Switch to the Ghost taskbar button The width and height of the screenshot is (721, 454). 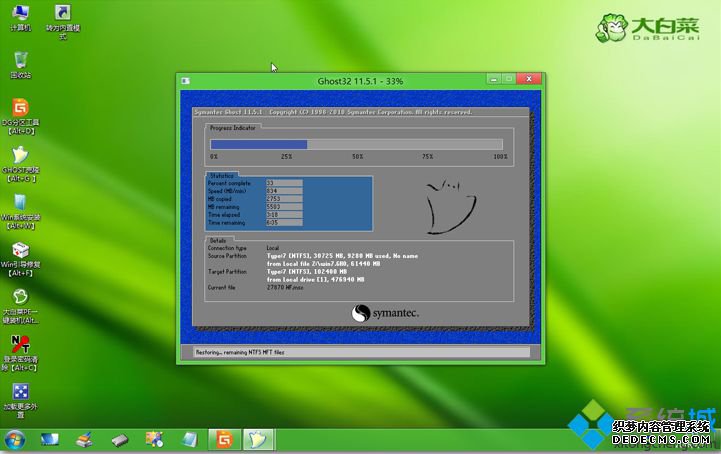tap(258, 440)
